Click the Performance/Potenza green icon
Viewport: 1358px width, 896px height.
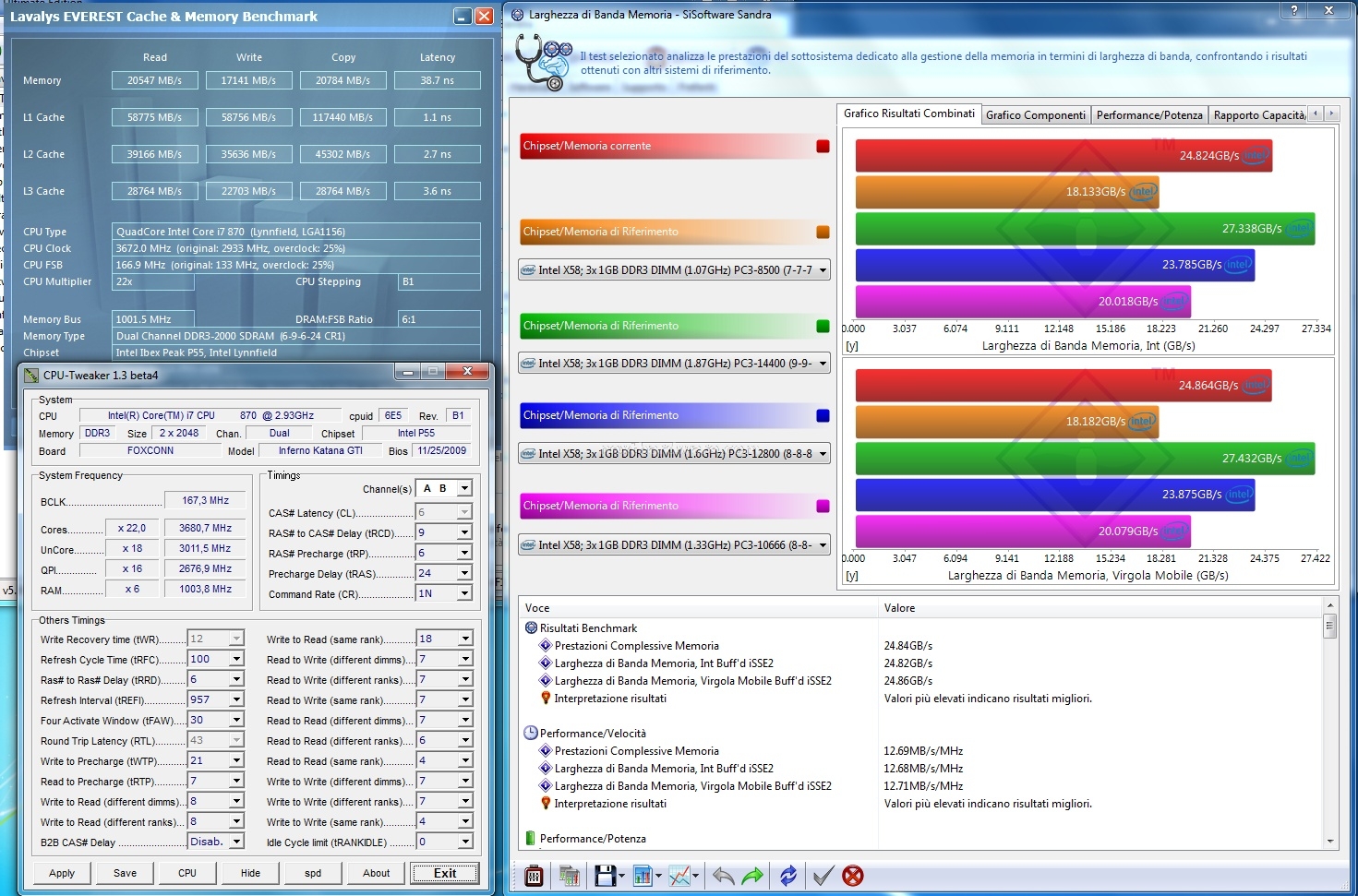(531, 838)
